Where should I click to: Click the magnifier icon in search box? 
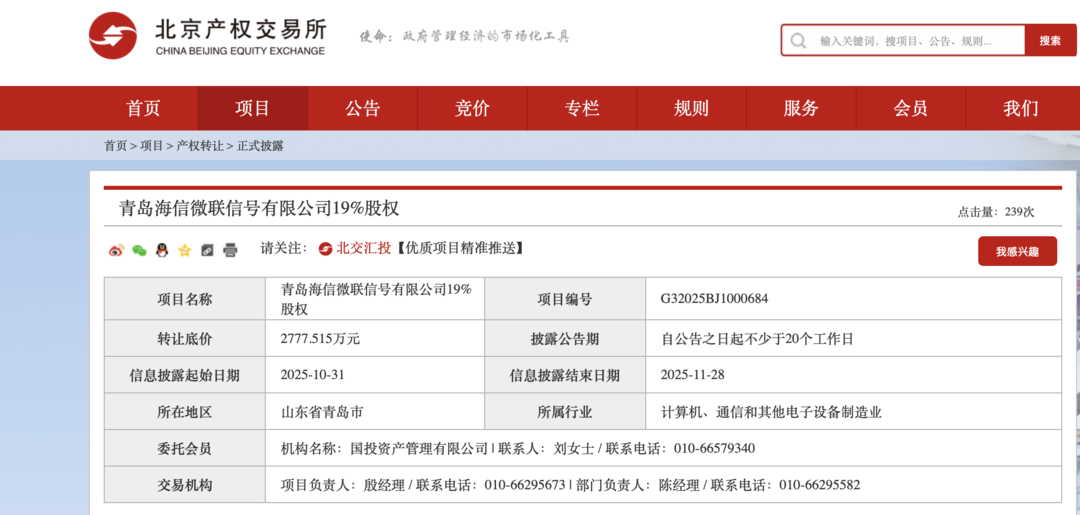click(798, 41)
